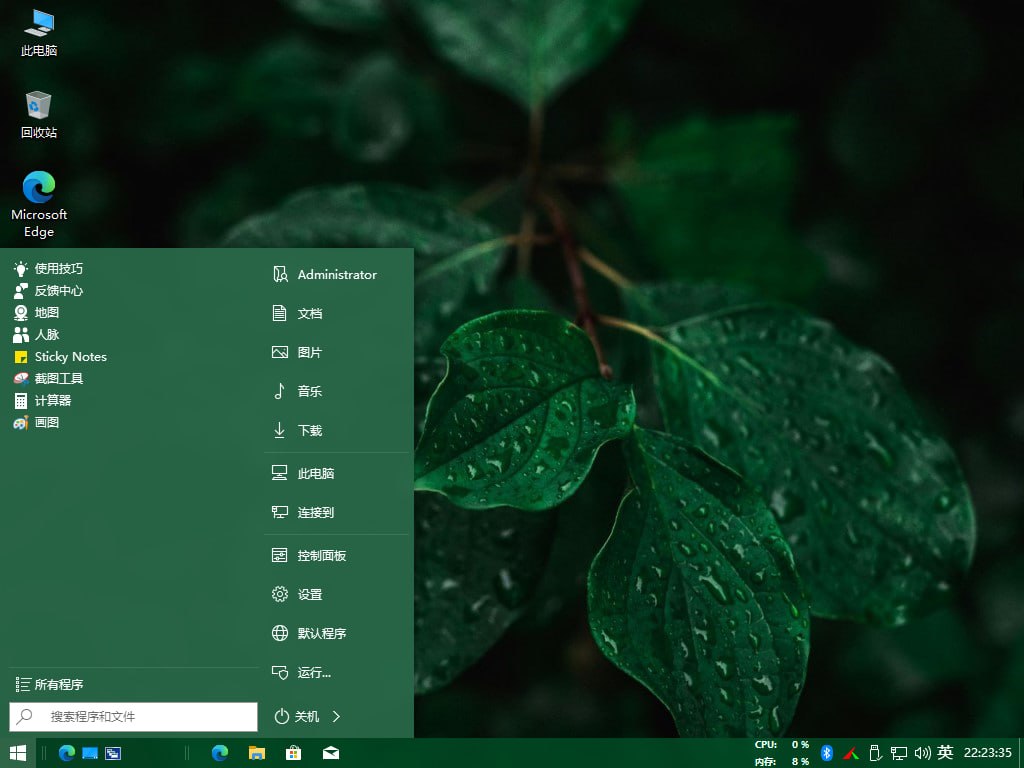Open the pinned Edge icon beside File Explorer

pyautogui.click(x=220, y=753)
